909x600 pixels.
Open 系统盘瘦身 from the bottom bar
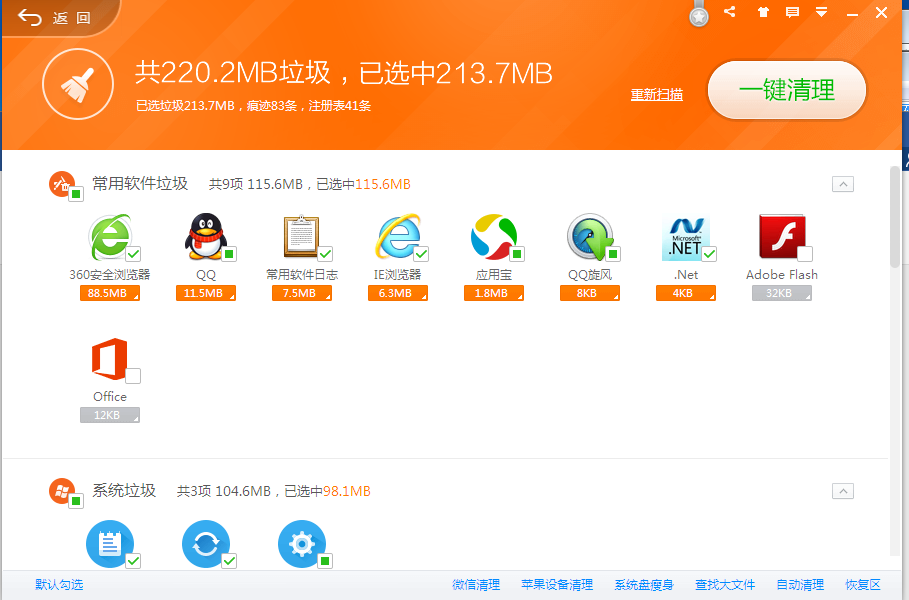point(644,585)
